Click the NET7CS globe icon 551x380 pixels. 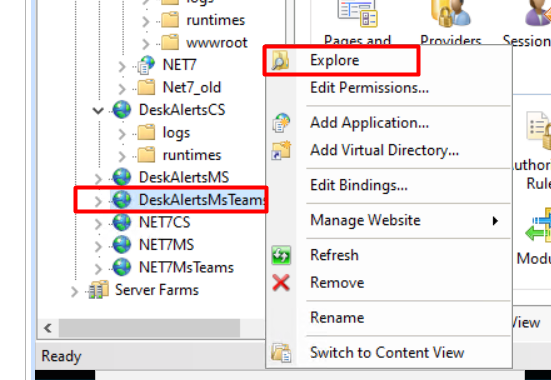[122, 222]
